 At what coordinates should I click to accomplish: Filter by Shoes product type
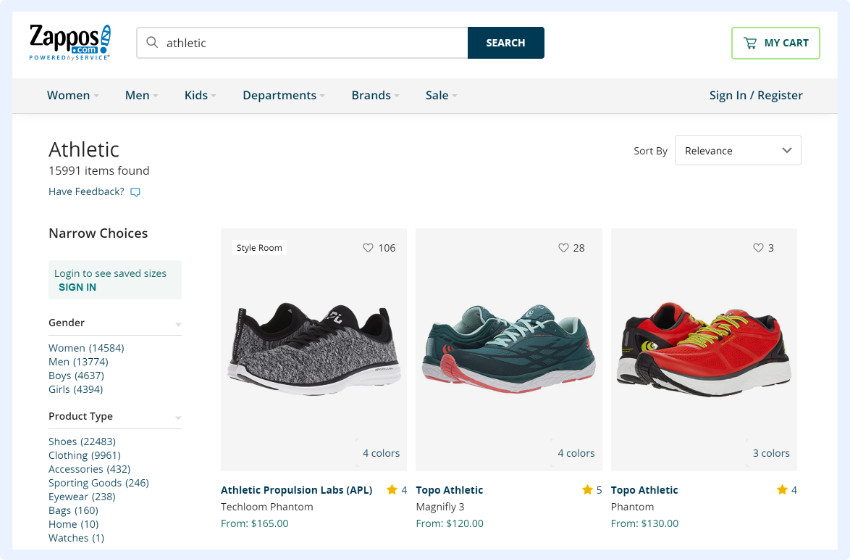click(x=81, y=441)
